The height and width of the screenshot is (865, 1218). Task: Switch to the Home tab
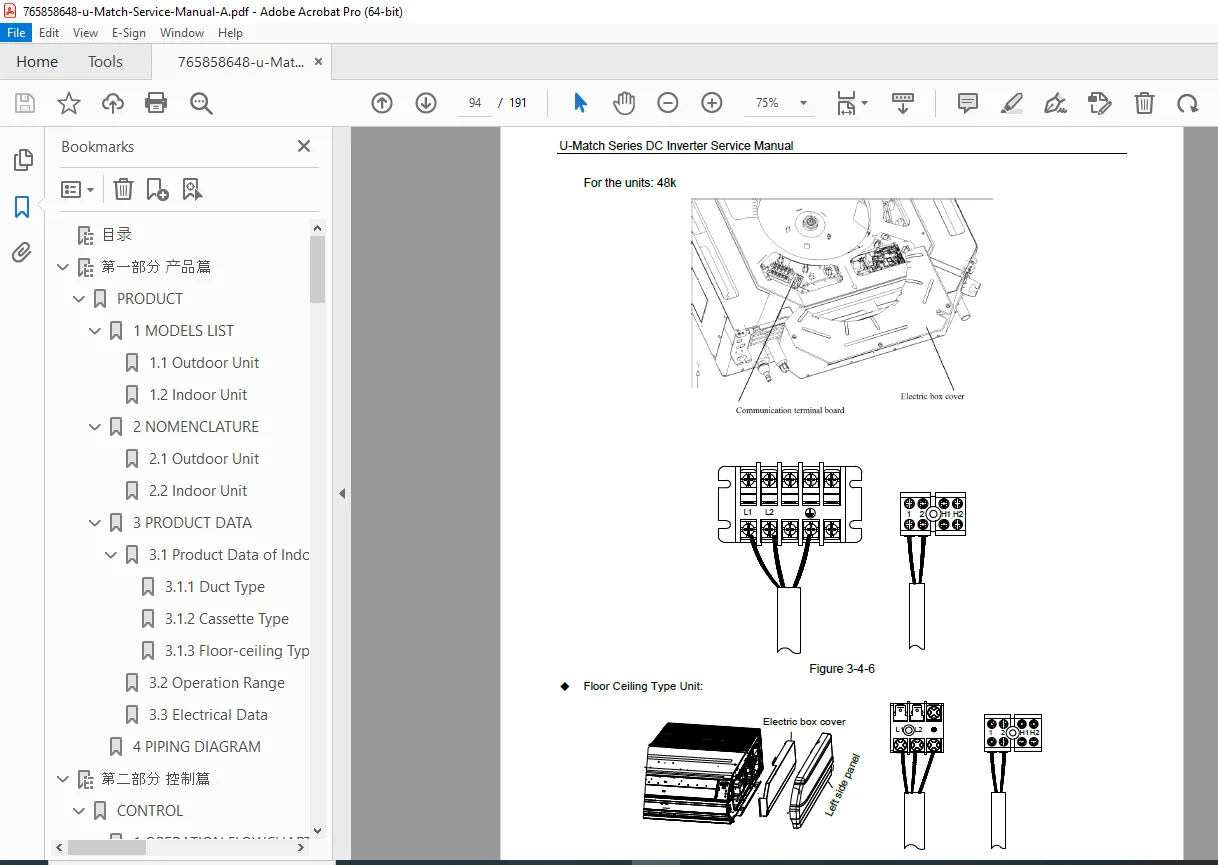coord(37,61)
